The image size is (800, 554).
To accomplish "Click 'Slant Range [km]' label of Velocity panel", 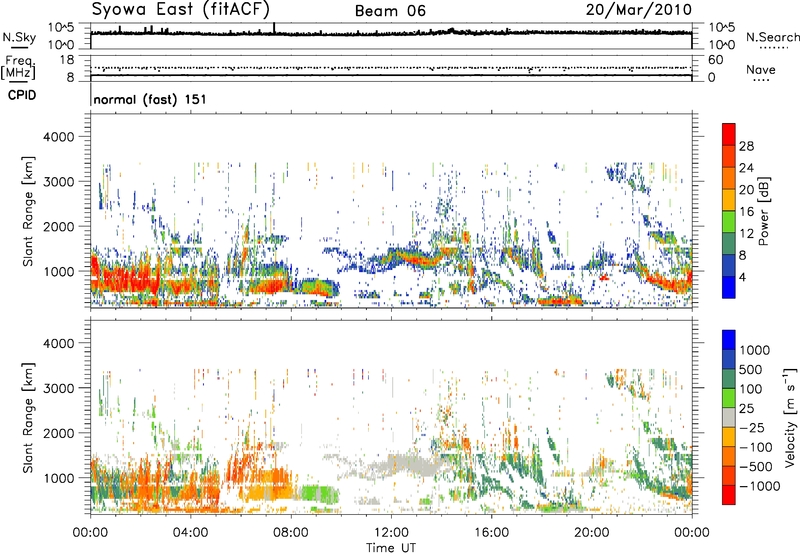I will (x=28, y=418).
